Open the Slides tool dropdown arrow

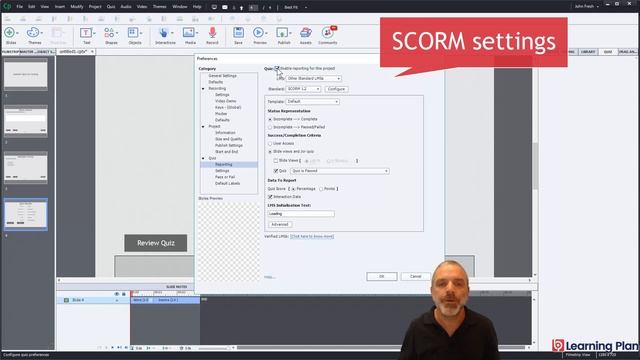pyautogui.click(x=17, y=33)
